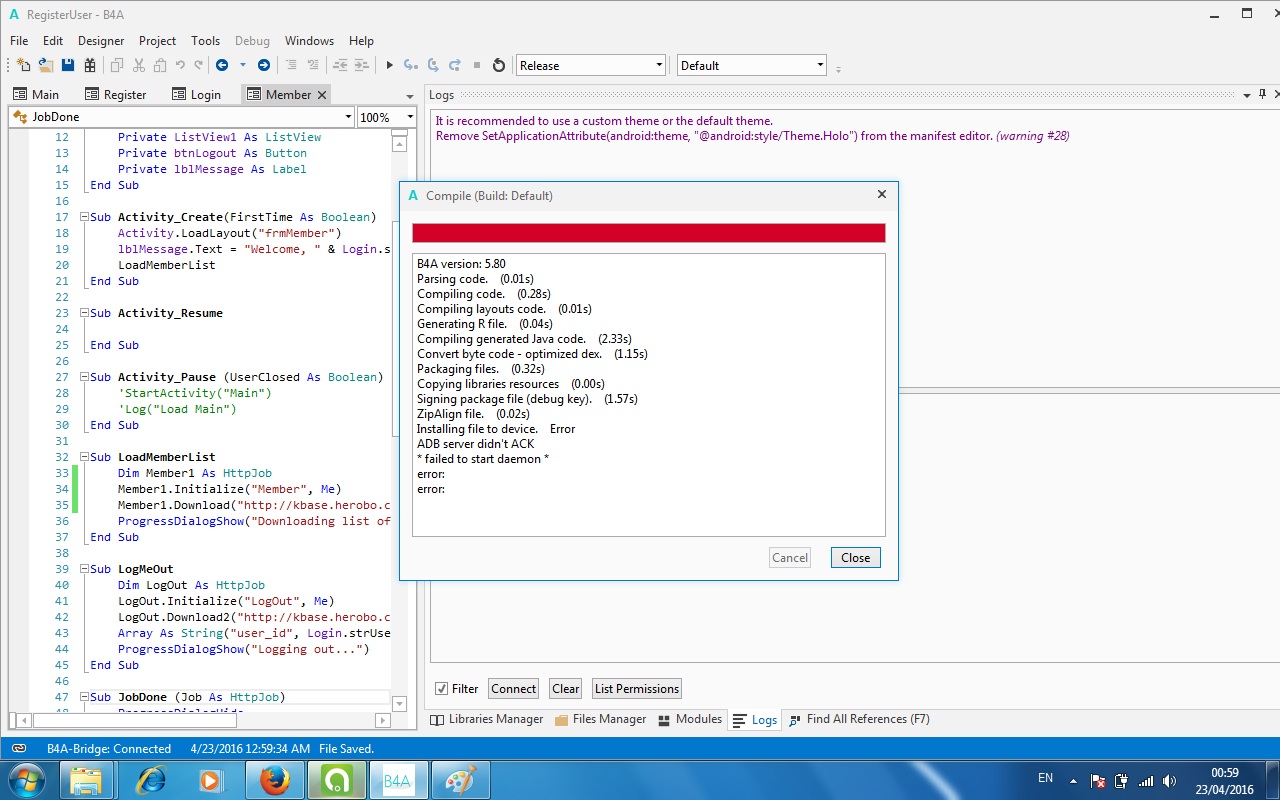
Task: Collapse the LoadMemberList sub
Action: point(85,457)
